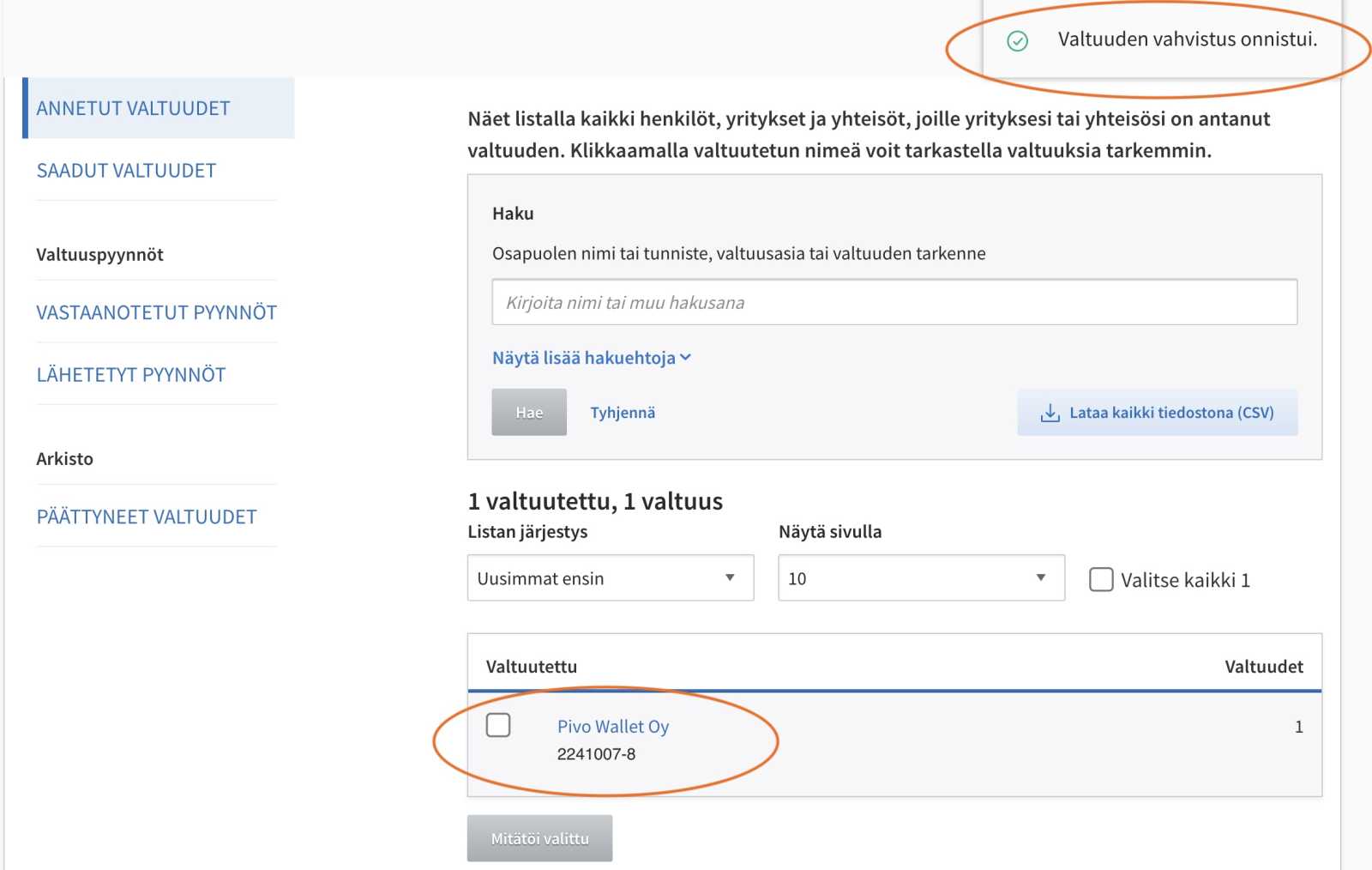Click the download icon in CSV button

[x=1050, y=414]
